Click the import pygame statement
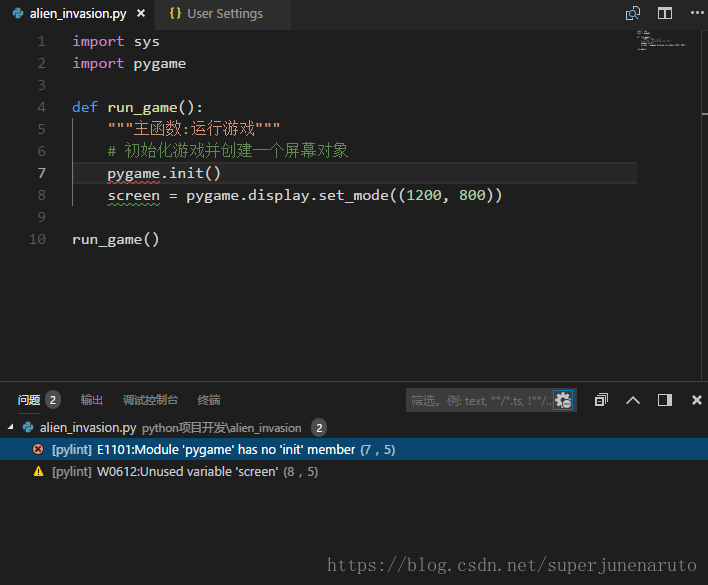This screenshot has height=585, width=708. [129, 64]
